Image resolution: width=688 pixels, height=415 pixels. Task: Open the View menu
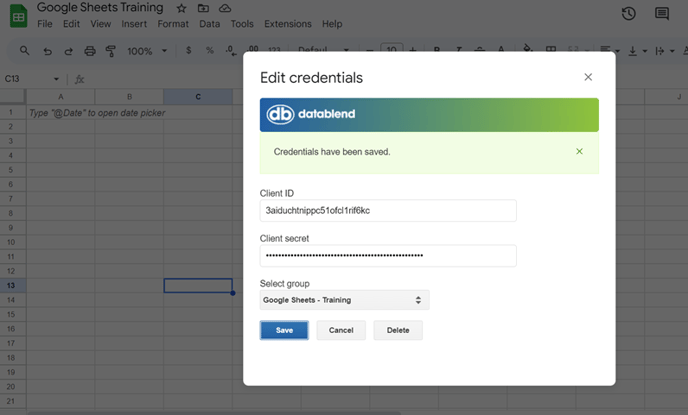(100, 24)
